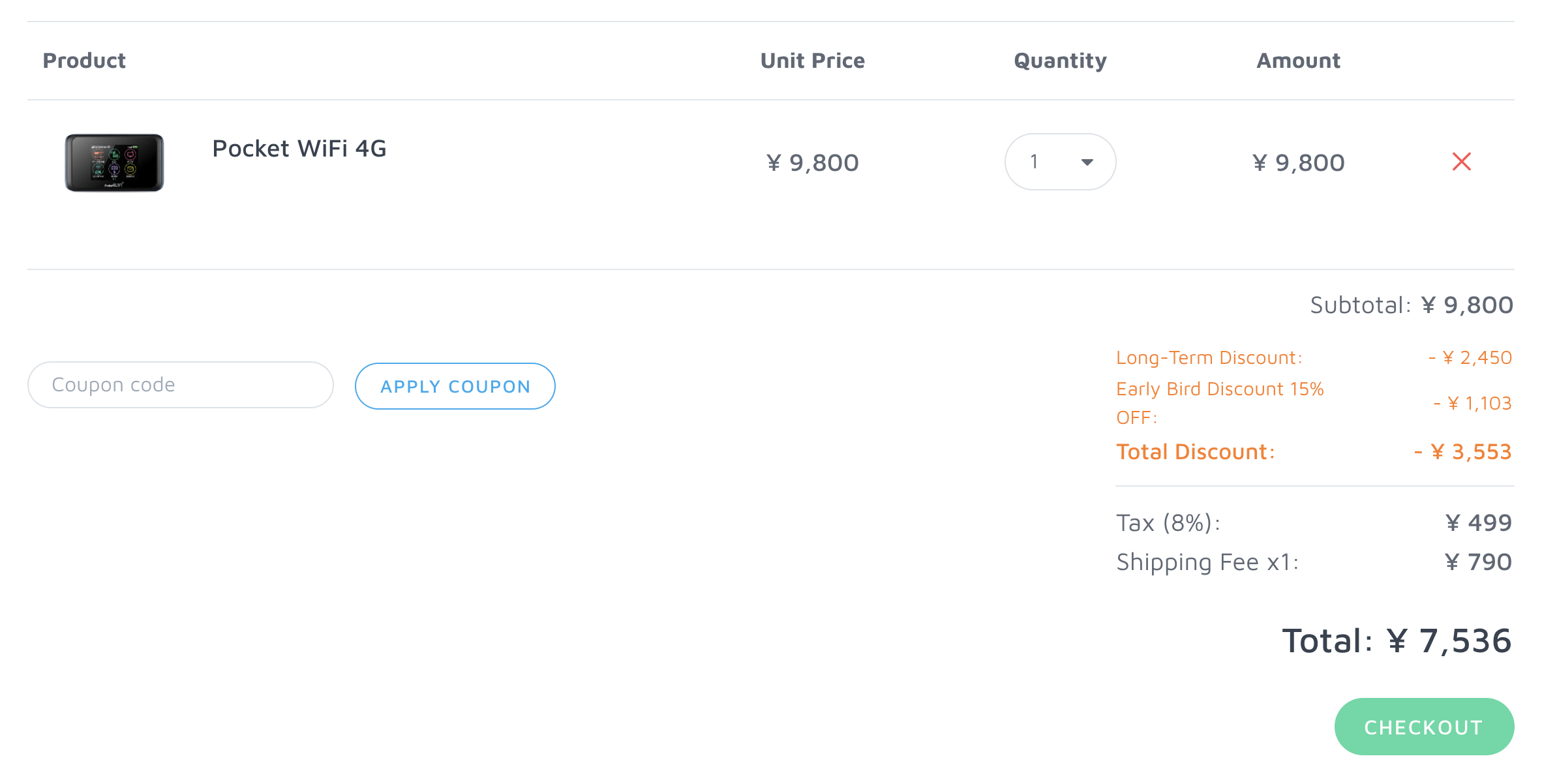1542x784 pixels.
Task: Click the Long-Term Discount label
Action: click(1209, 357)
